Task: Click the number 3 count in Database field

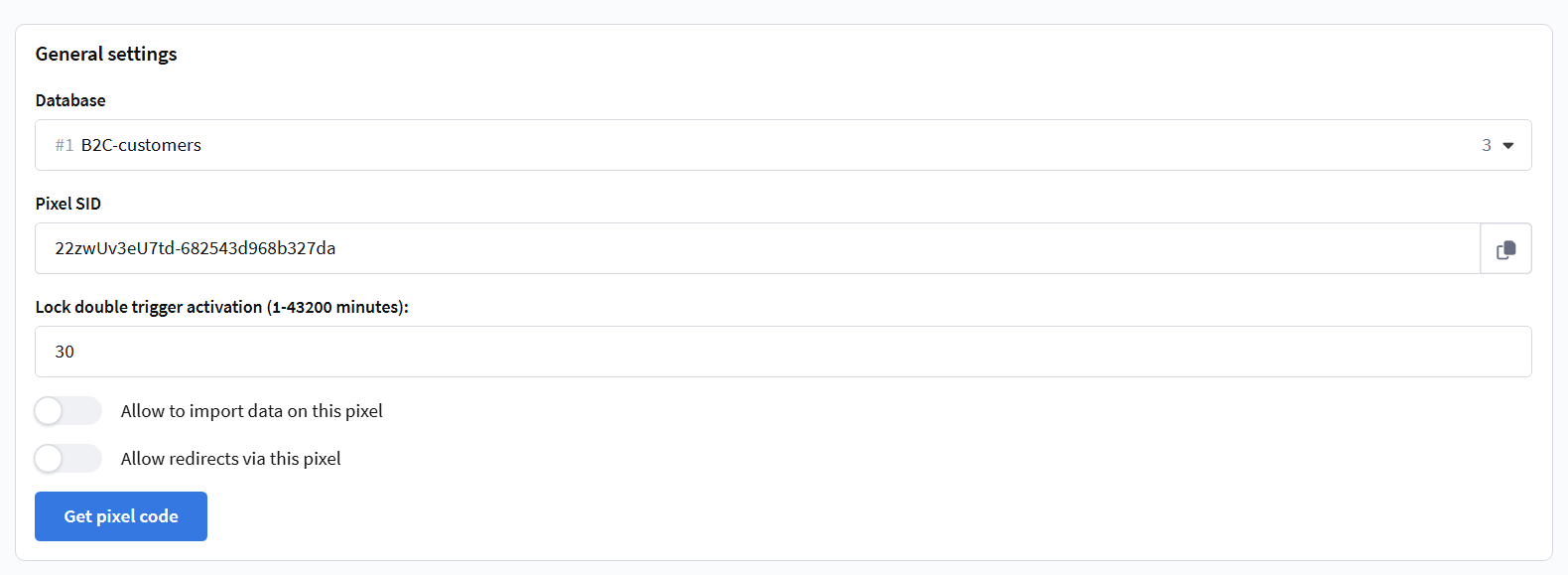Action: [x=1487, y=145]
